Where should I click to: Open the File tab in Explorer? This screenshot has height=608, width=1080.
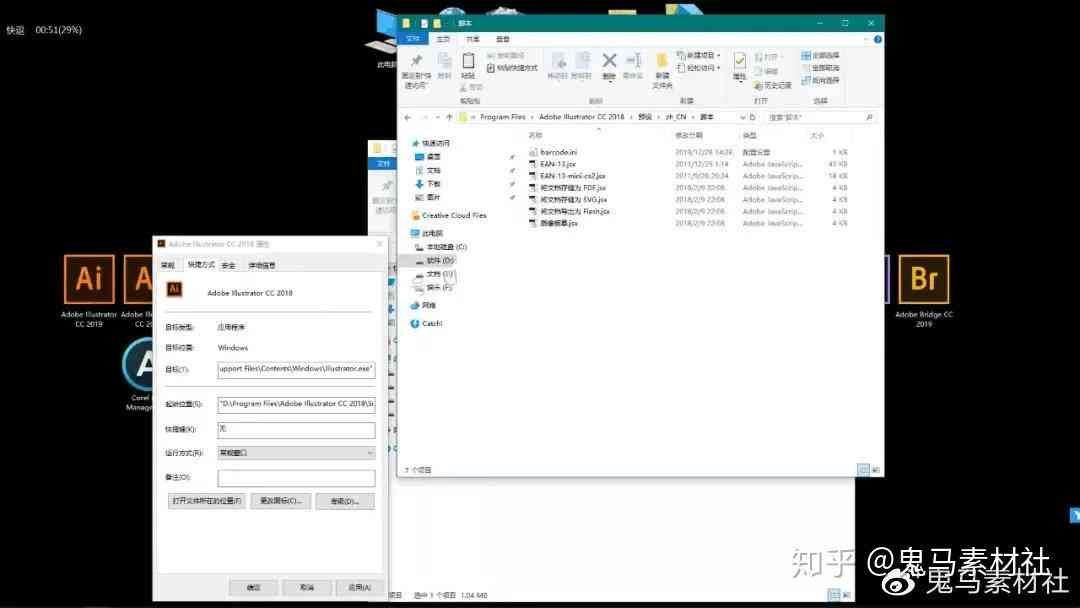(x=413, y=39)
